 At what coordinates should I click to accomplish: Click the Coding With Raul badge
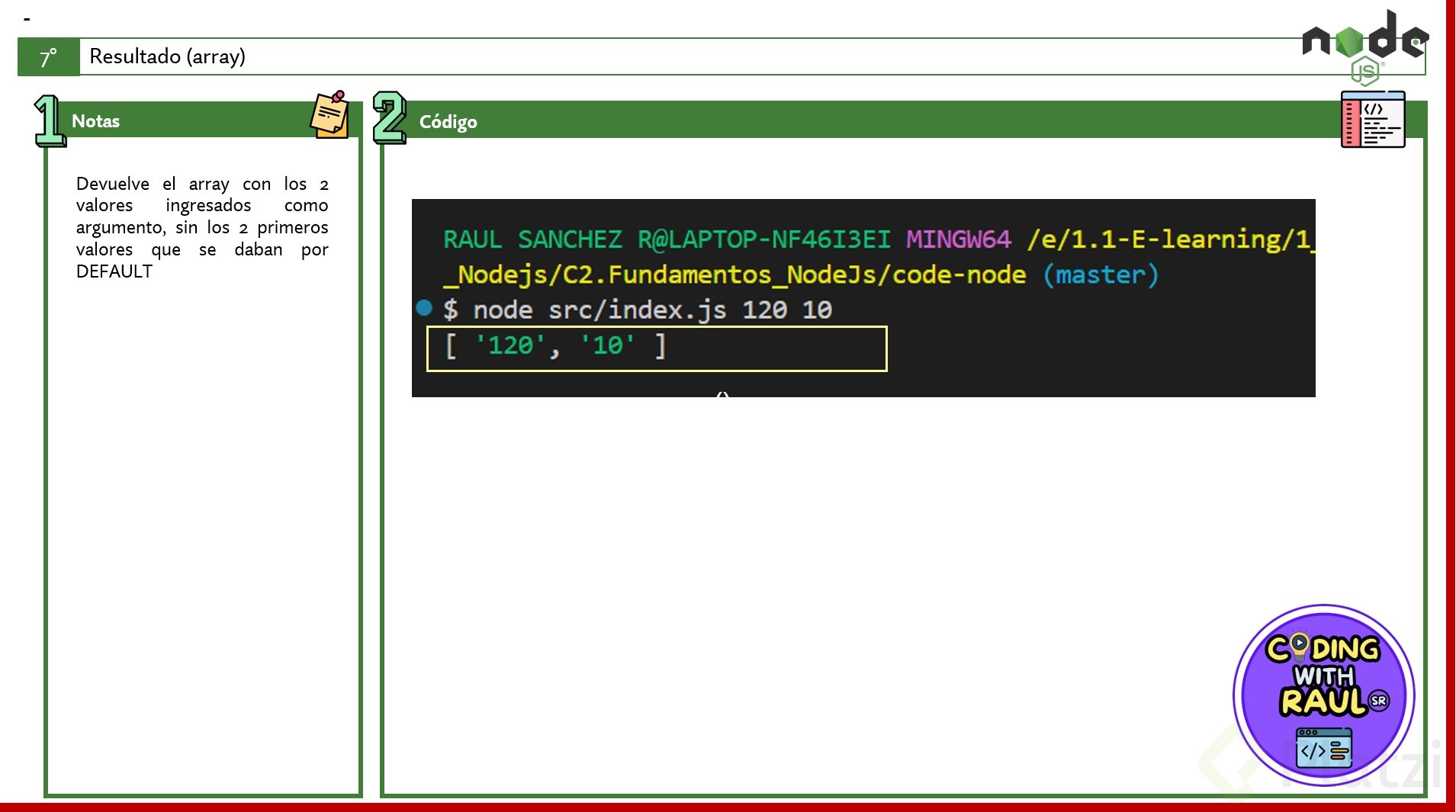click(x=1324, y=695)
